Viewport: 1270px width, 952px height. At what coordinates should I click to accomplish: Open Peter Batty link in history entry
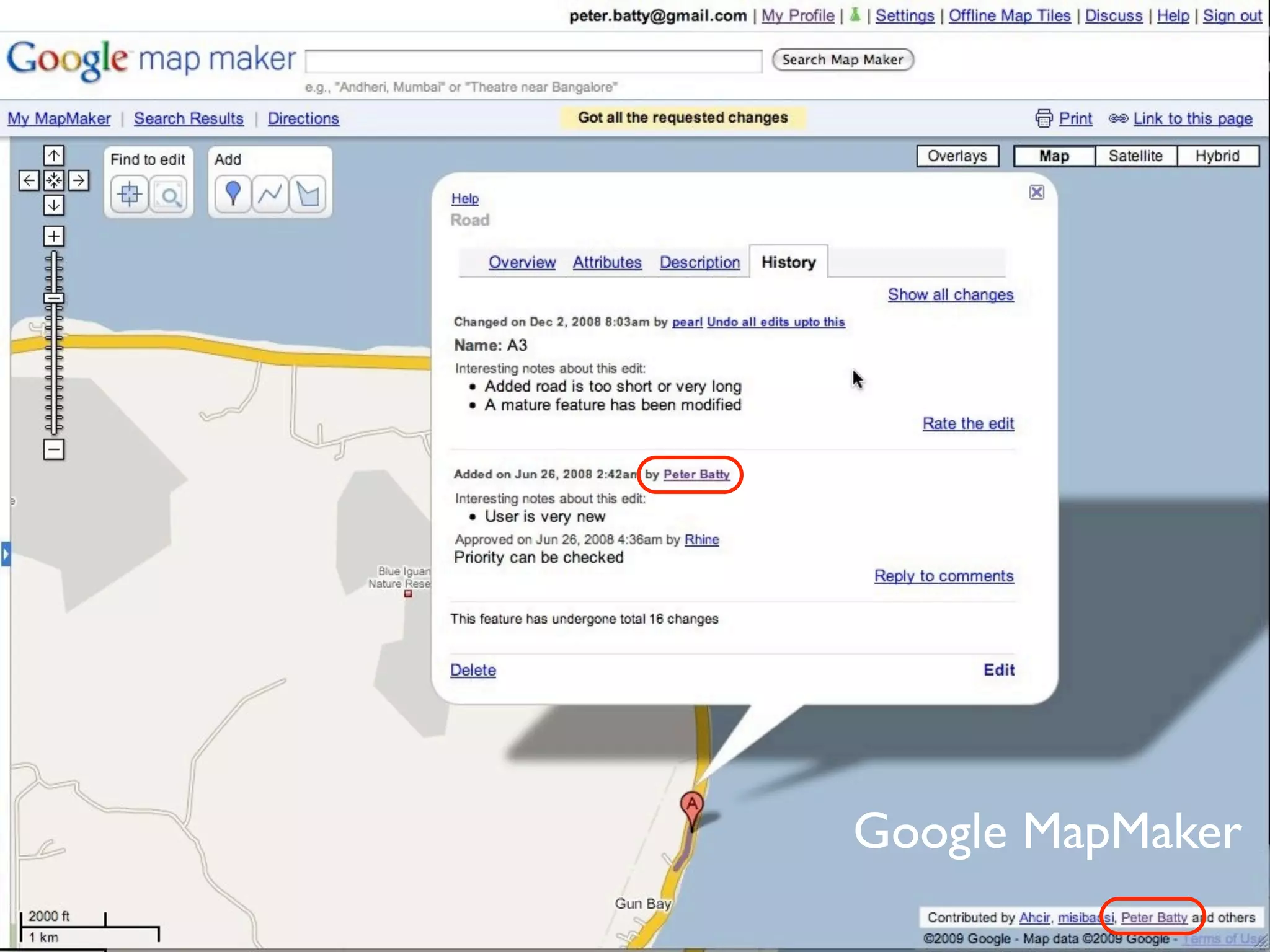pos(696,474)
